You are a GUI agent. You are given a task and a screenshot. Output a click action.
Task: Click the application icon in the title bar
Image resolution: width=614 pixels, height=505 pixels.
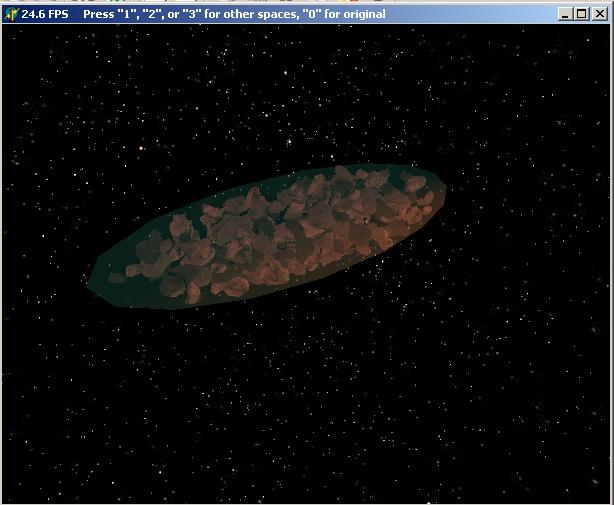(11, 14)
